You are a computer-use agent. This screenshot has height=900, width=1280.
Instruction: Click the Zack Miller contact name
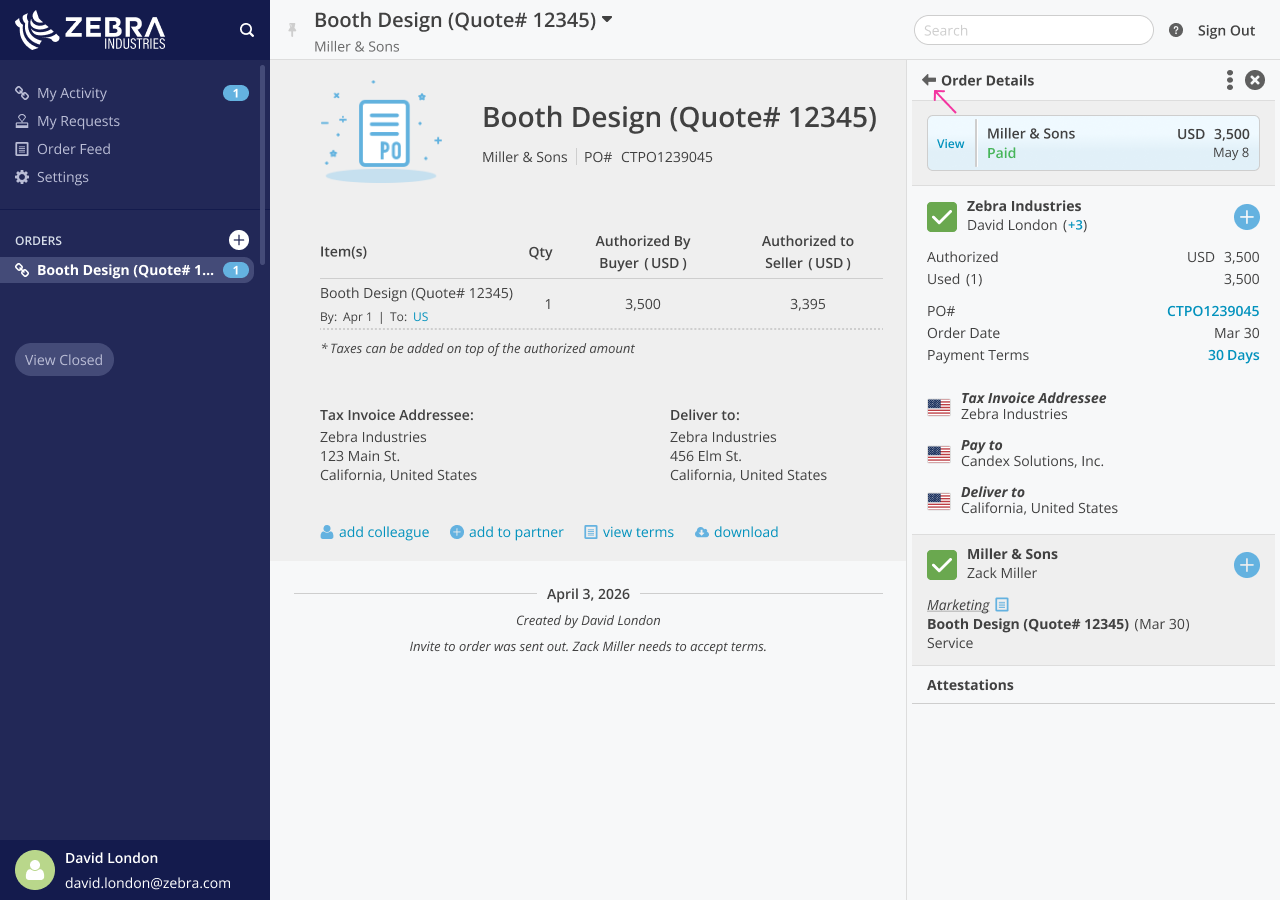(1002, 573)
